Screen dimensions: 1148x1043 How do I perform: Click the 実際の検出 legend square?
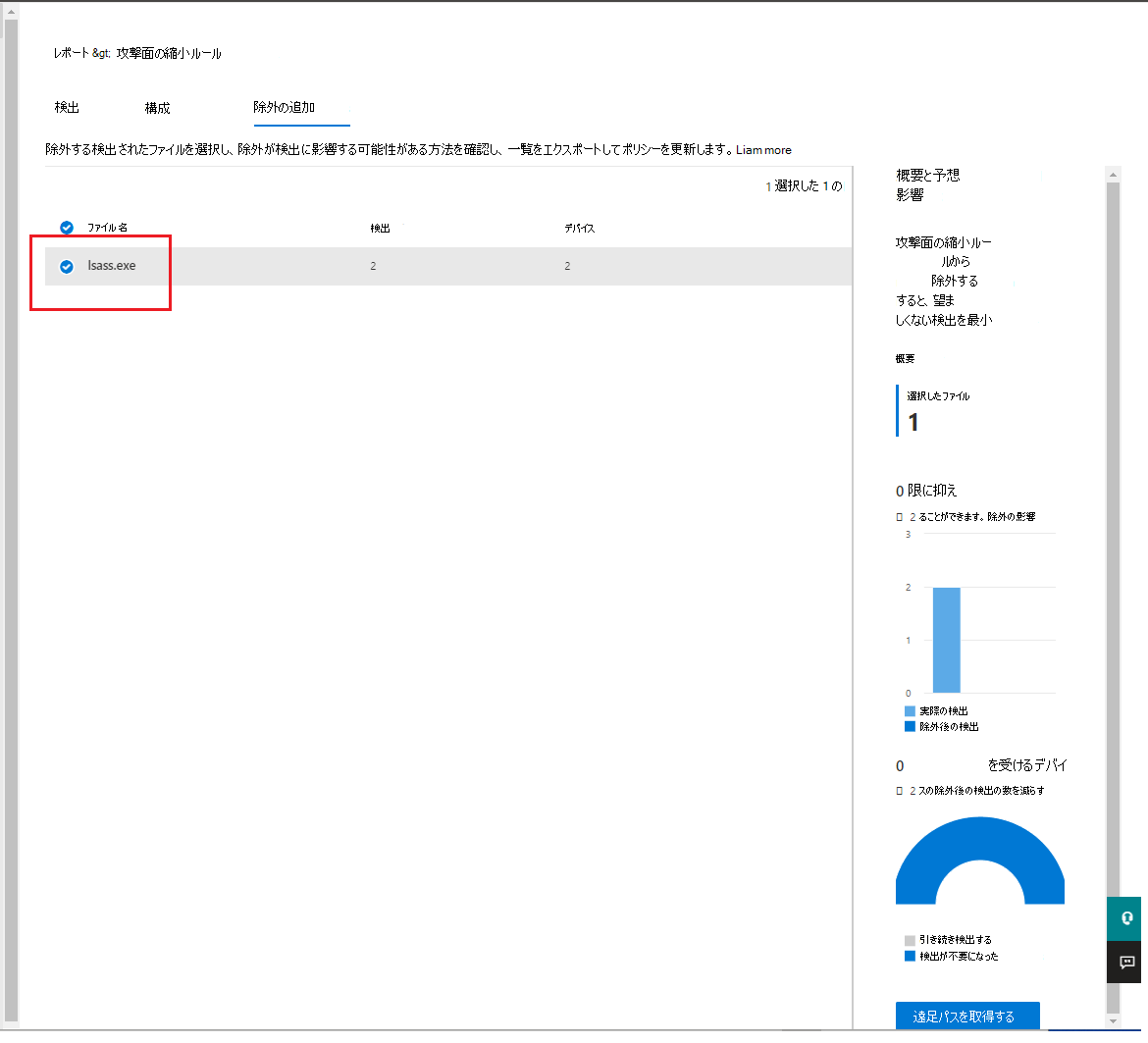[x=910, y=710]
